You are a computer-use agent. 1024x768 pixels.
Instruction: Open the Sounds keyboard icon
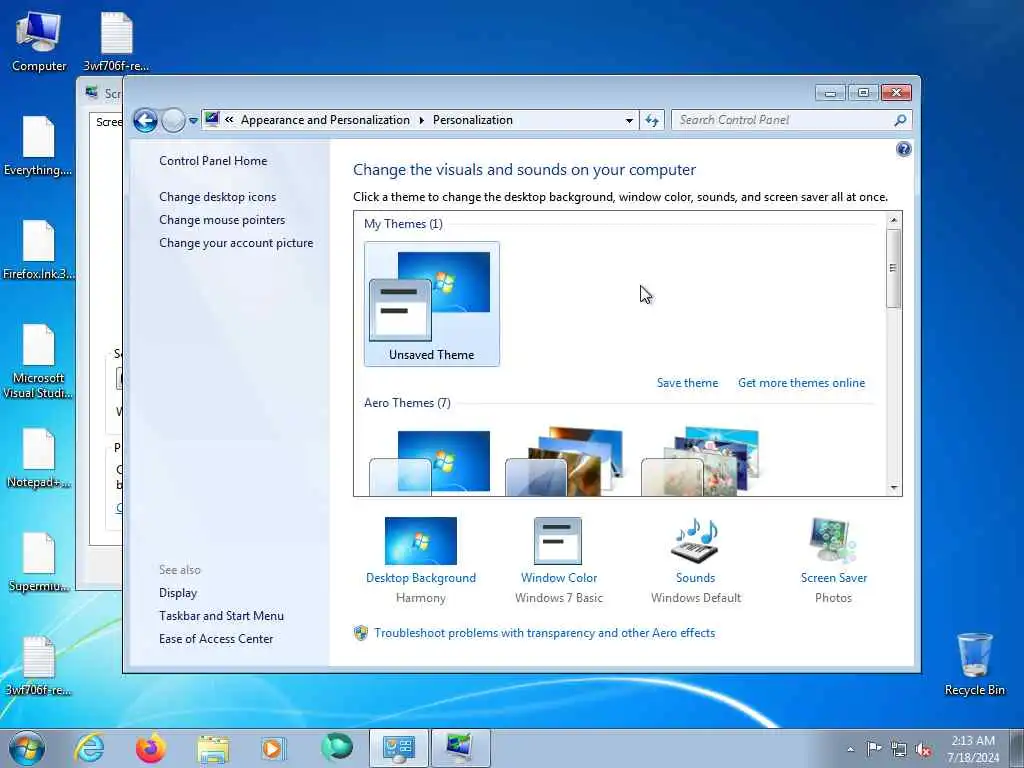(695, 541)
